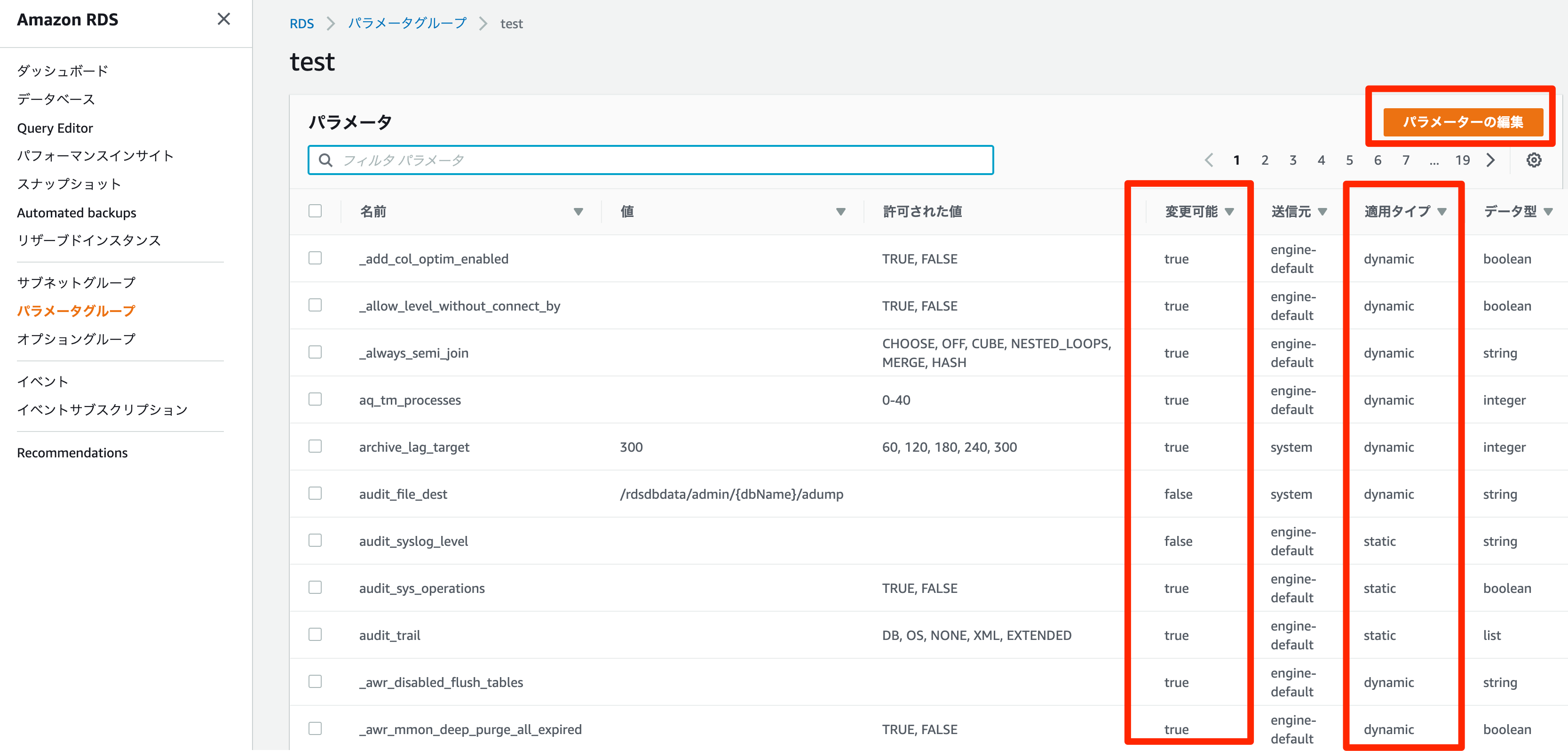Open table preferences gear icon

pyautogui.click(x=1533, y=160)
